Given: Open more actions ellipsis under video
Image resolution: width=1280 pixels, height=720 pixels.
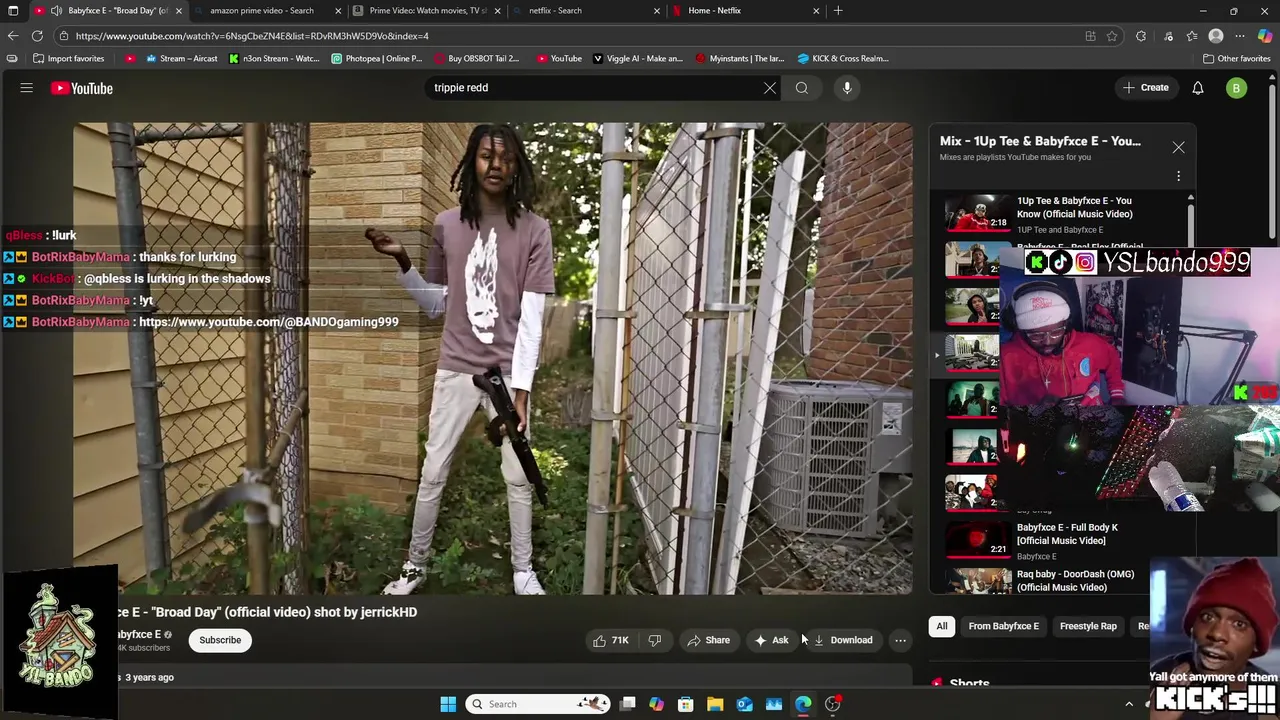Looking at the screenshot, I should pos(900,640).
